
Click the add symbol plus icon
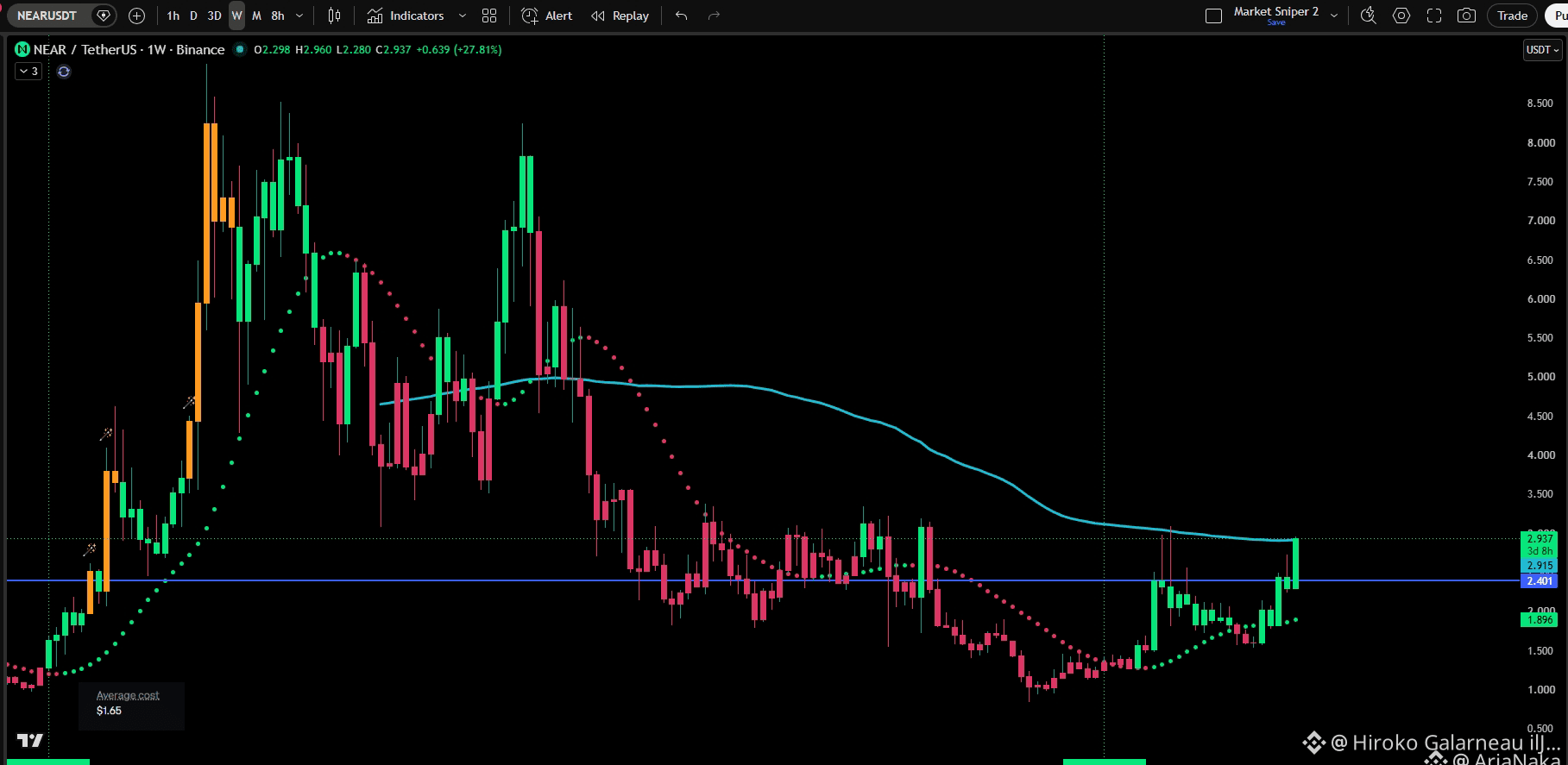tap(136, 16)
